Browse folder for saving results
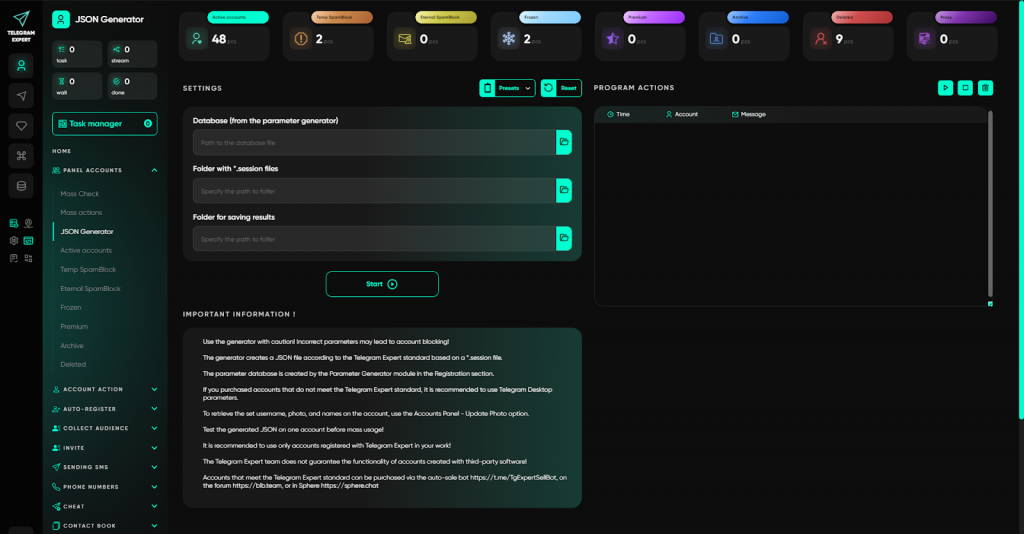This screenshot has height=534, width=1024. click(564, 238)
